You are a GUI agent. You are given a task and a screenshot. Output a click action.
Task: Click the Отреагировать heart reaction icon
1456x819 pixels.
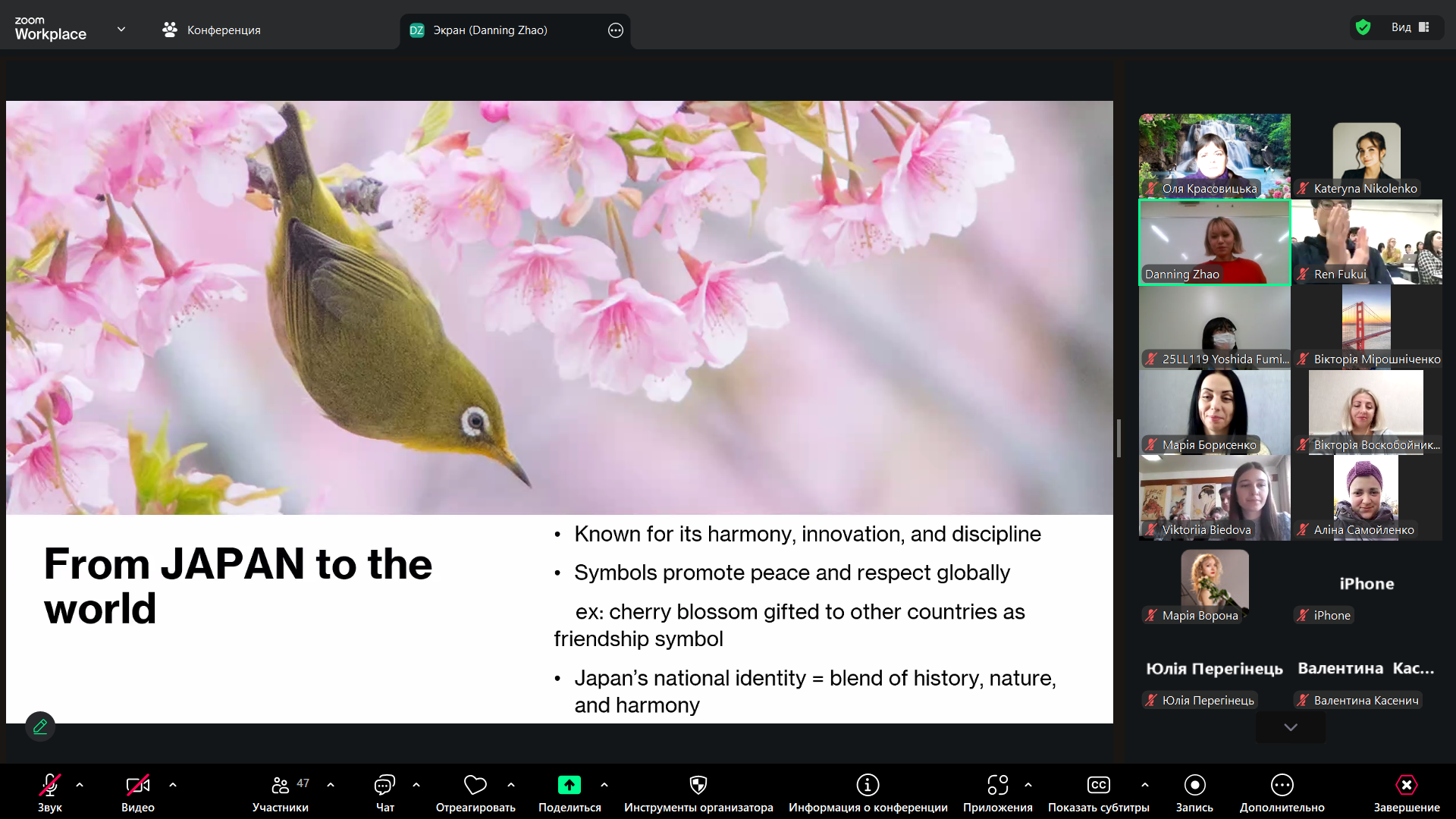tap(475, 785)
